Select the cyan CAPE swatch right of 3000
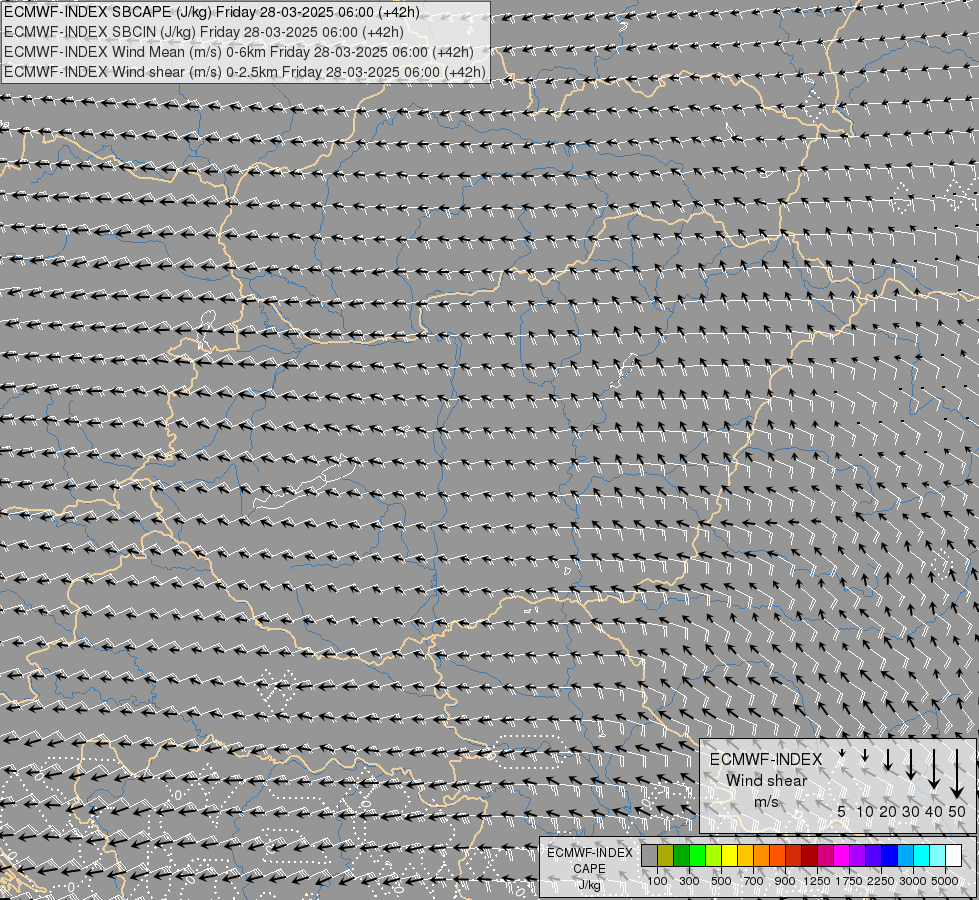 (921, 856)
